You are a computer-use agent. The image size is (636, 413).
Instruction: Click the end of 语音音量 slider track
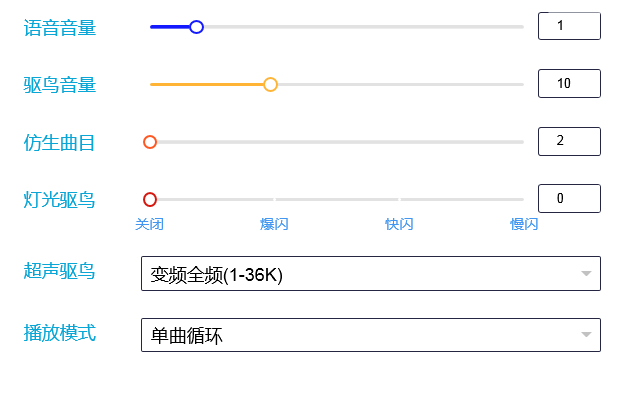[520, 27]
